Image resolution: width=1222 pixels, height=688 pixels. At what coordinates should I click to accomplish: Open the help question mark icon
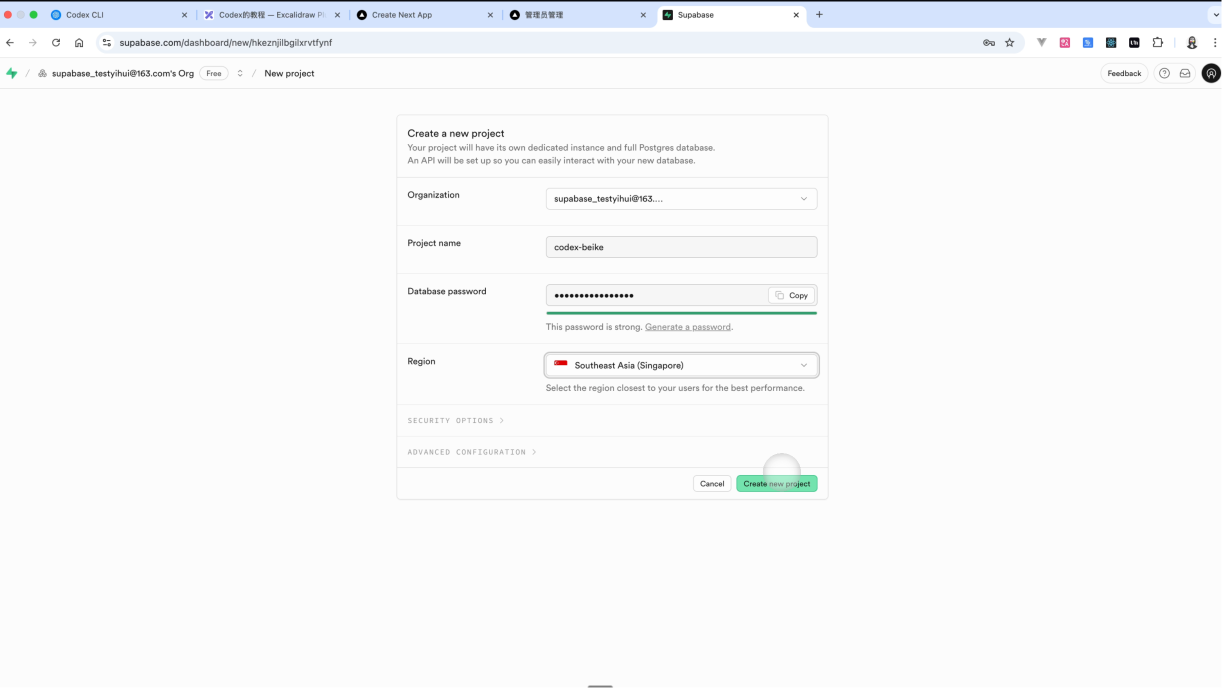1164,73
